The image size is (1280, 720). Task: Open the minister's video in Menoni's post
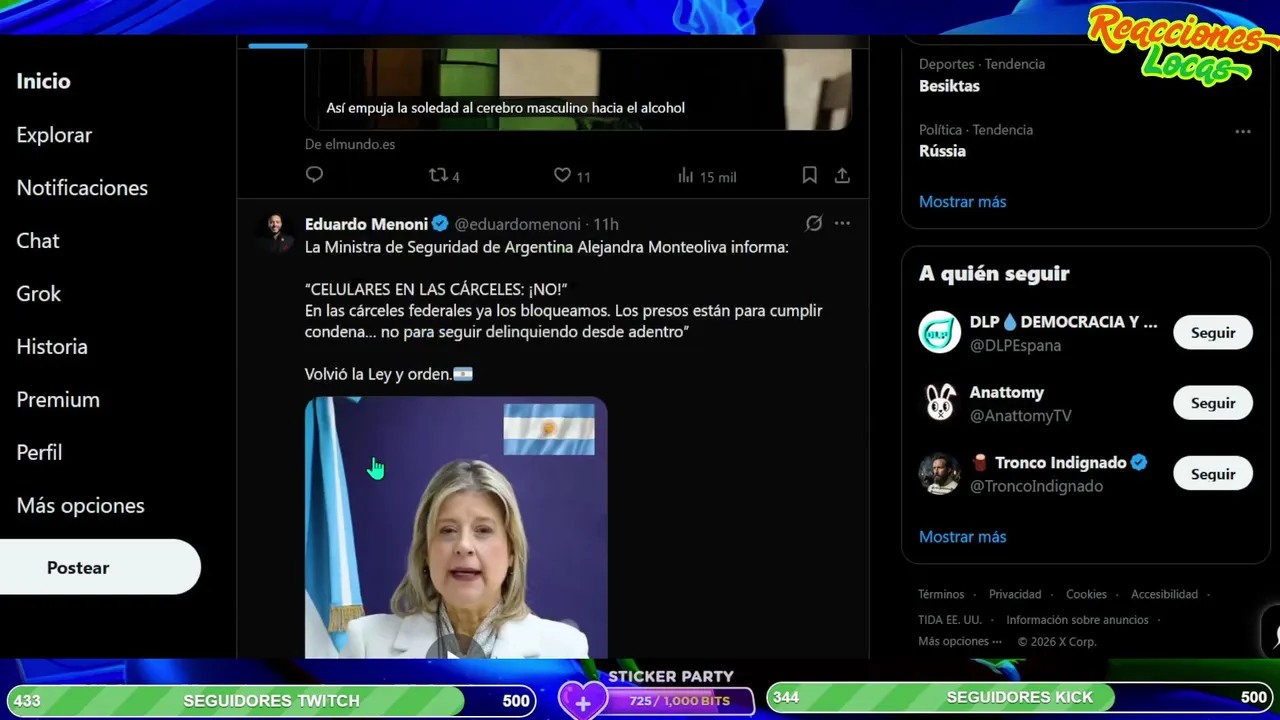(456, 528)
